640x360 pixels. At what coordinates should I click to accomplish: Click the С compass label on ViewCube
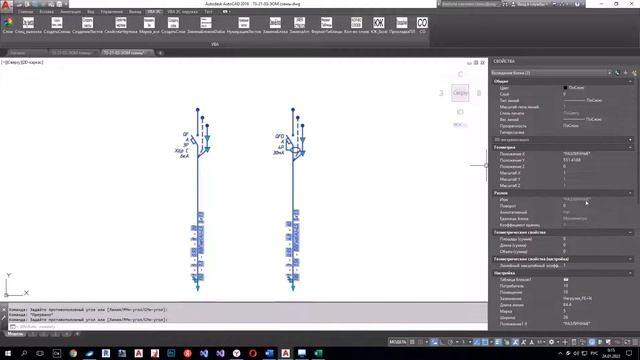460,74
